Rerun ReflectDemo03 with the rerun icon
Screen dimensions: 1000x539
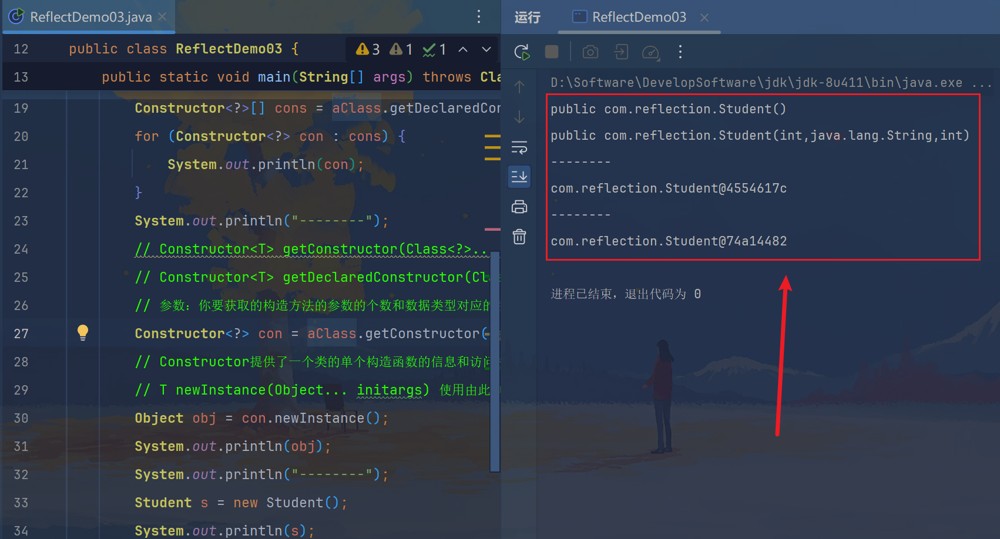pos(522,52)
